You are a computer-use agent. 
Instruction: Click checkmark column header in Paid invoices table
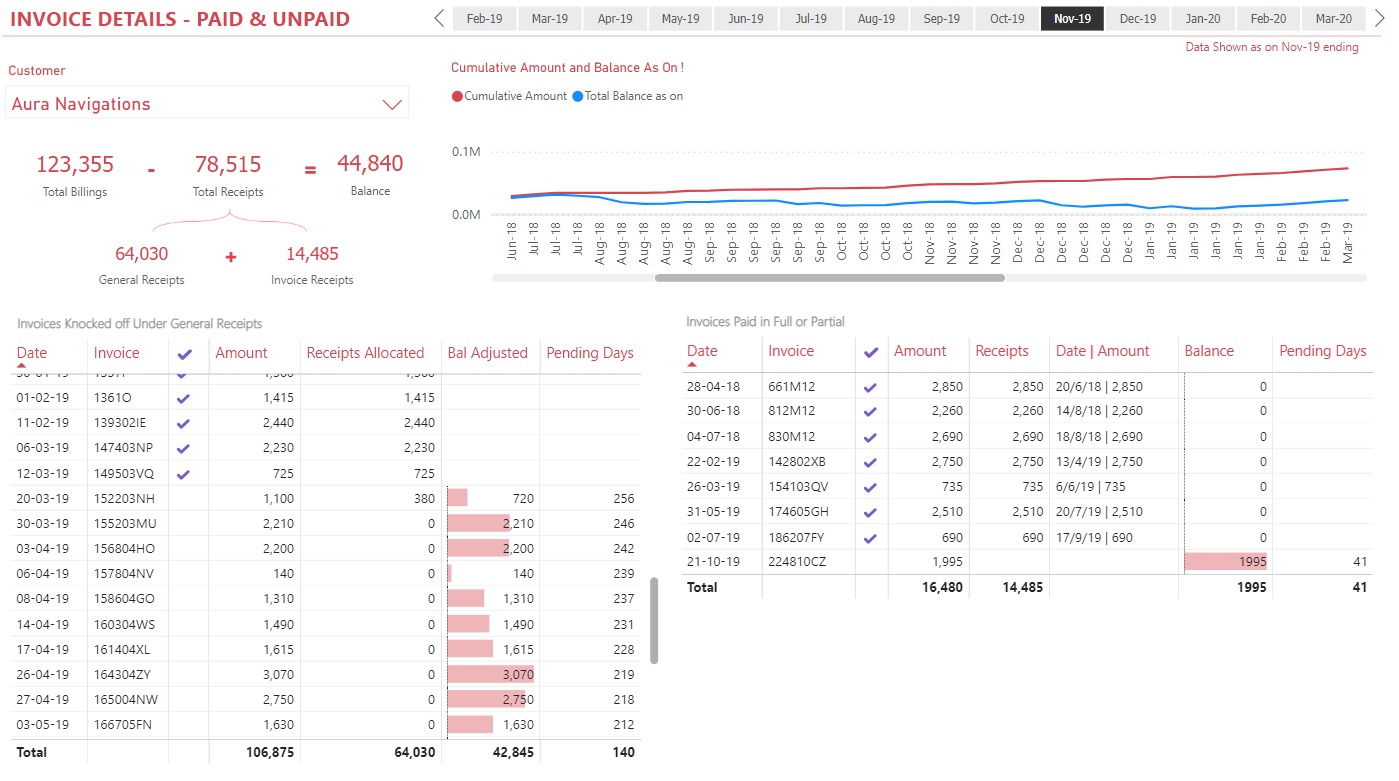pos(871,352)
